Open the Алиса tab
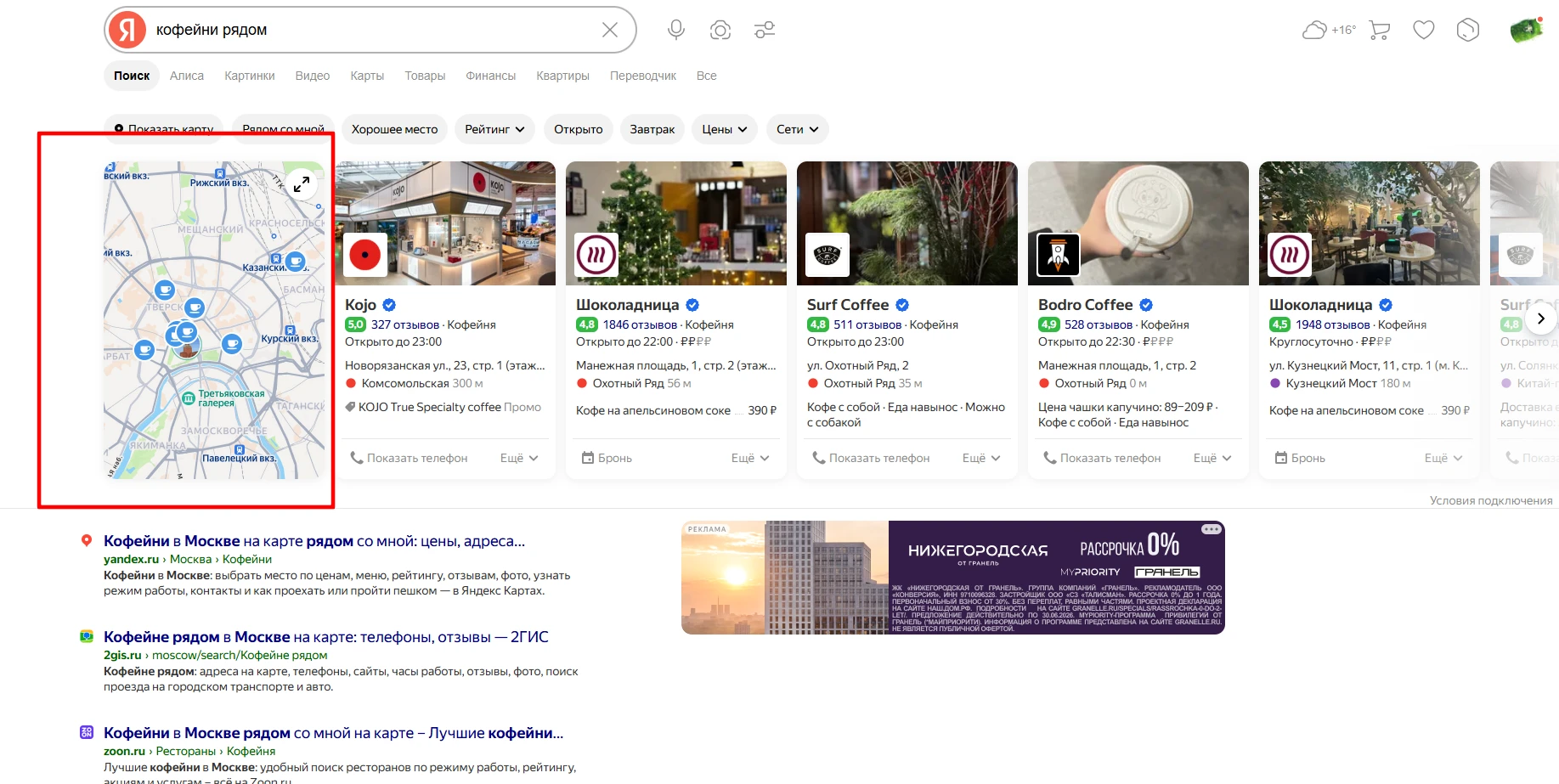Viewport: 1559px width, 784px height. [187, 76]
